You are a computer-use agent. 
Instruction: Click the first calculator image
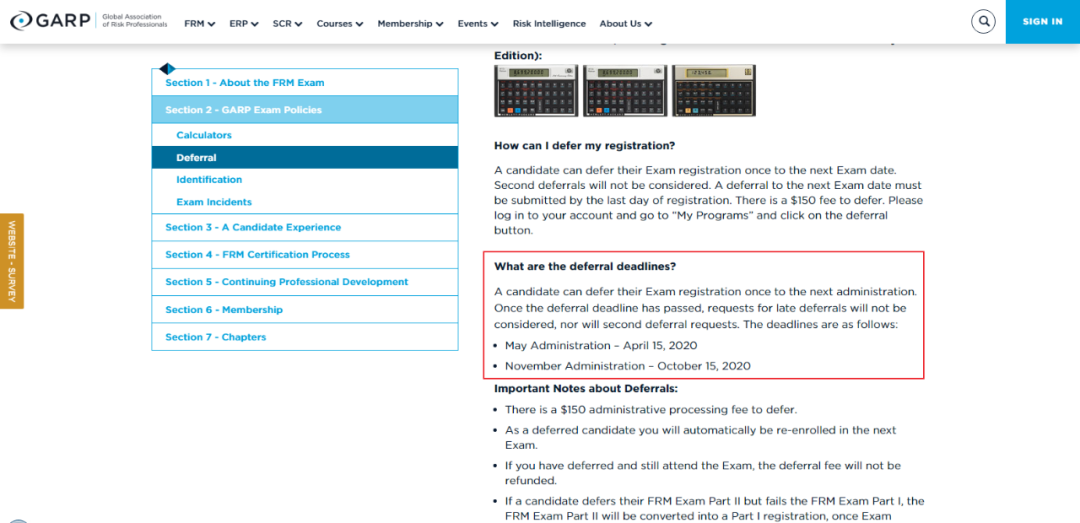point(535,91)
